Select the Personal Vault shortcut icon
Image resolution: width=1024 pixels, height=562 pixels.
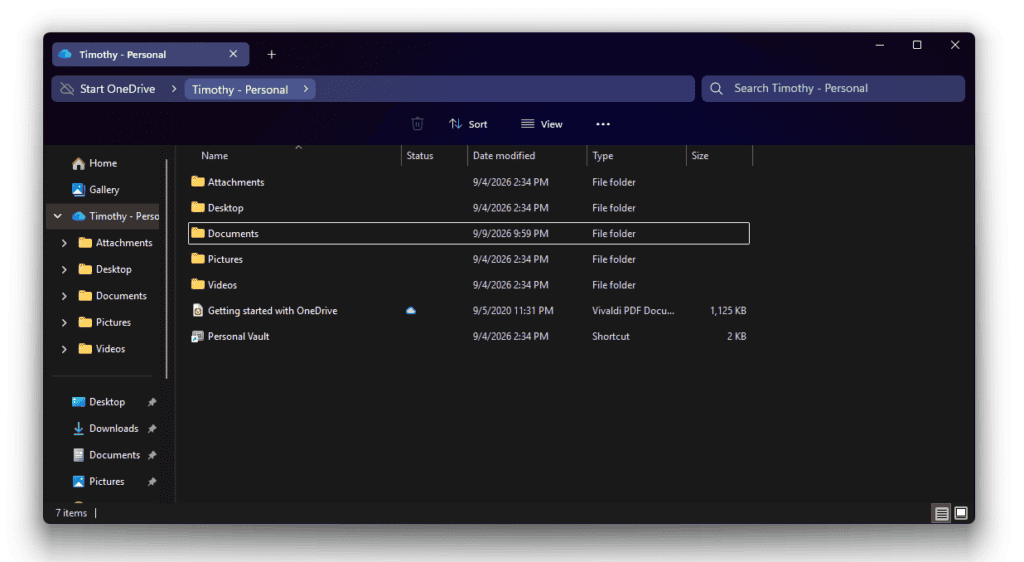pos(197,336)
